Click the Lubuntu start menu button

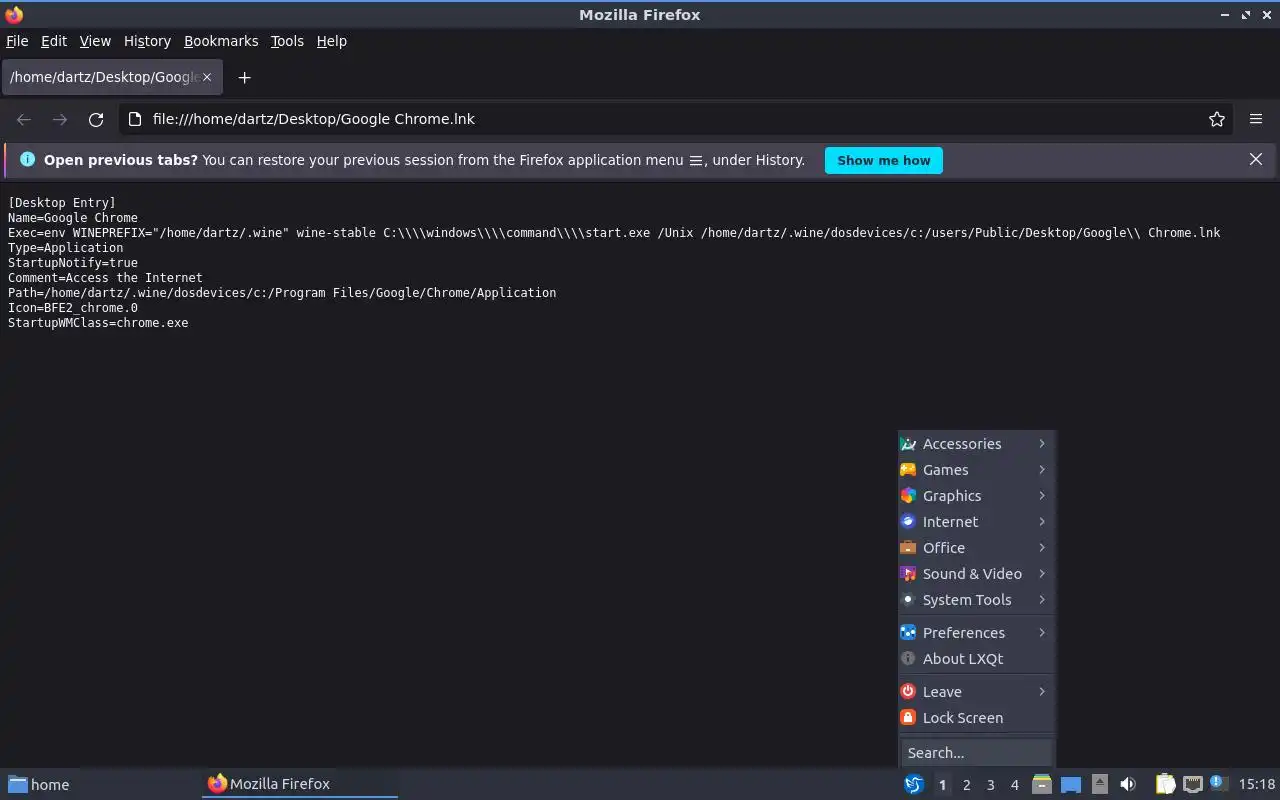click(x=914, y=785)
